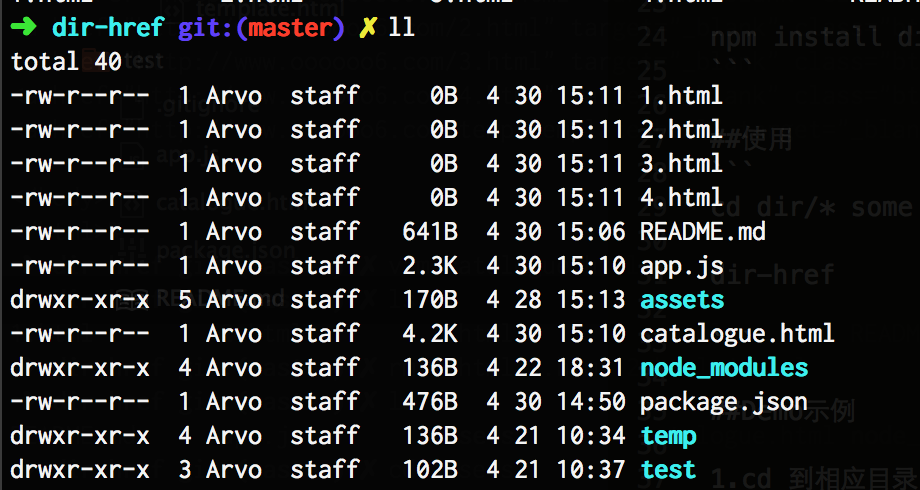Click catalogue.html in the listing
The width and height of the screenshot is (920, 490).
tap(737, 334)
